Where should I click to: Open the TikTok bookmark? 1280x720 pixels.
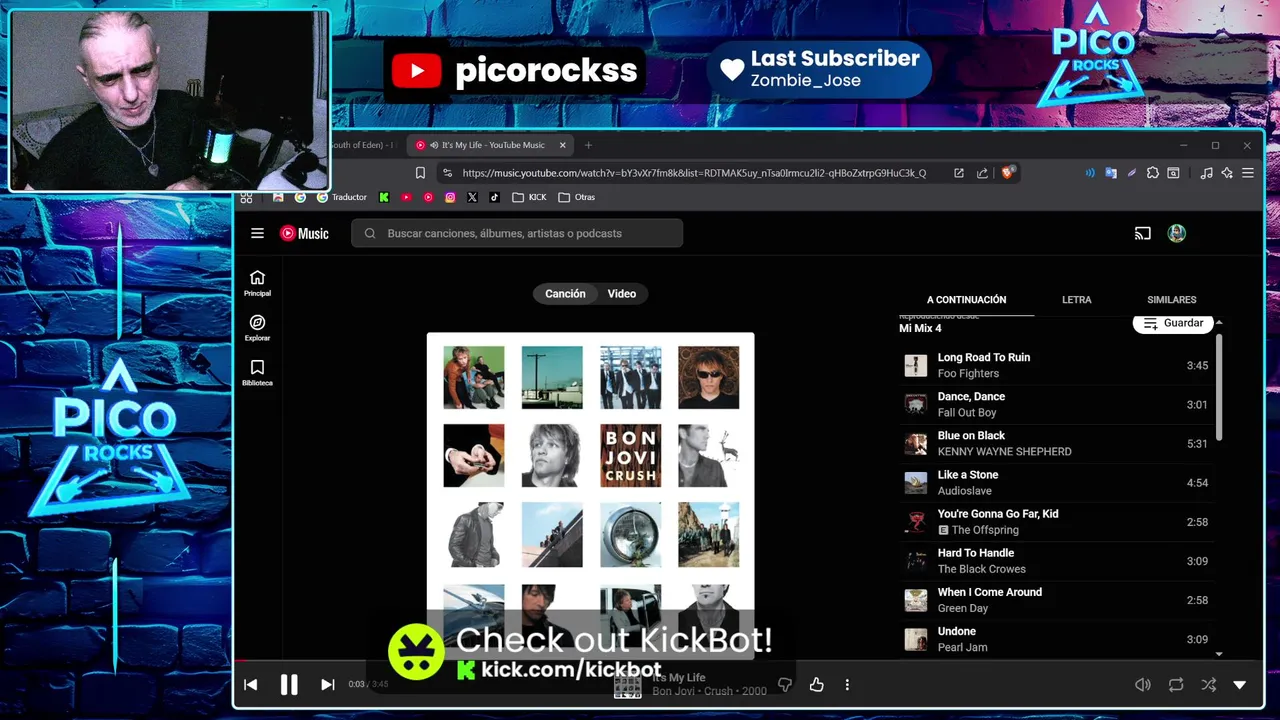pyautogui.click(x=494, y=197)
